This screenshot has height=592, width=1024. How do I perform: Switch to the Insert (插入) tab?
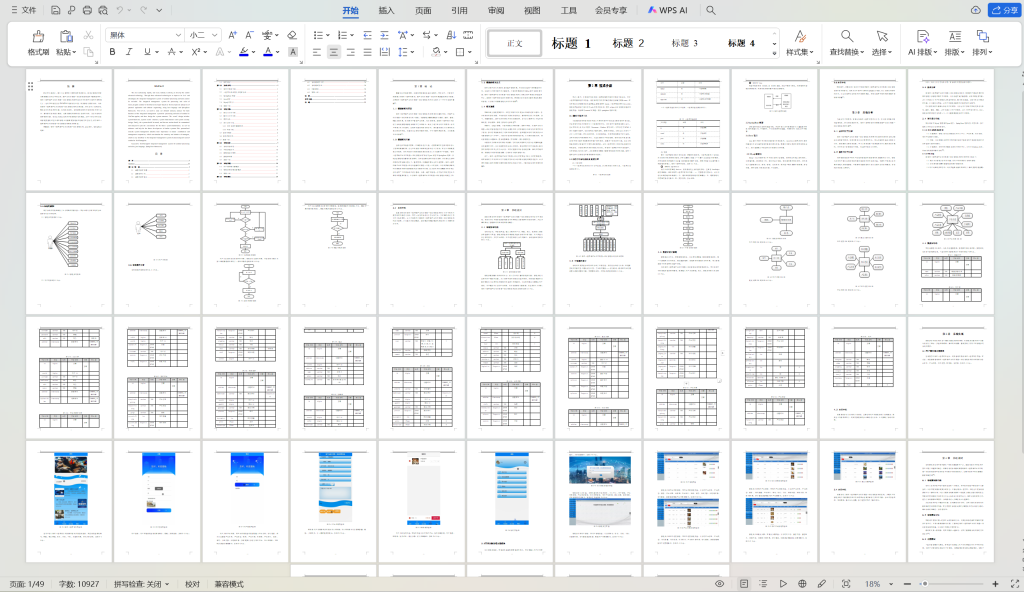point(387,10)
